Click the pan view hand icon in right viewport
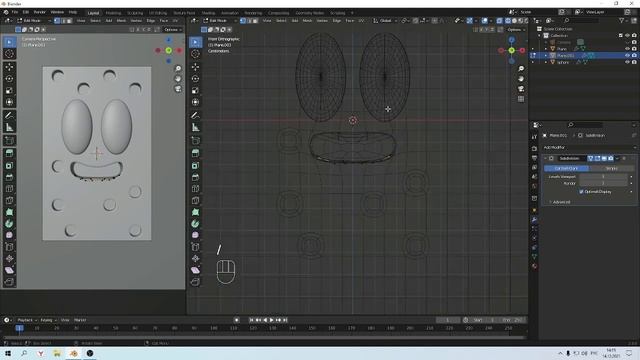Screen dimensions: 640x360 click(521, 79)
